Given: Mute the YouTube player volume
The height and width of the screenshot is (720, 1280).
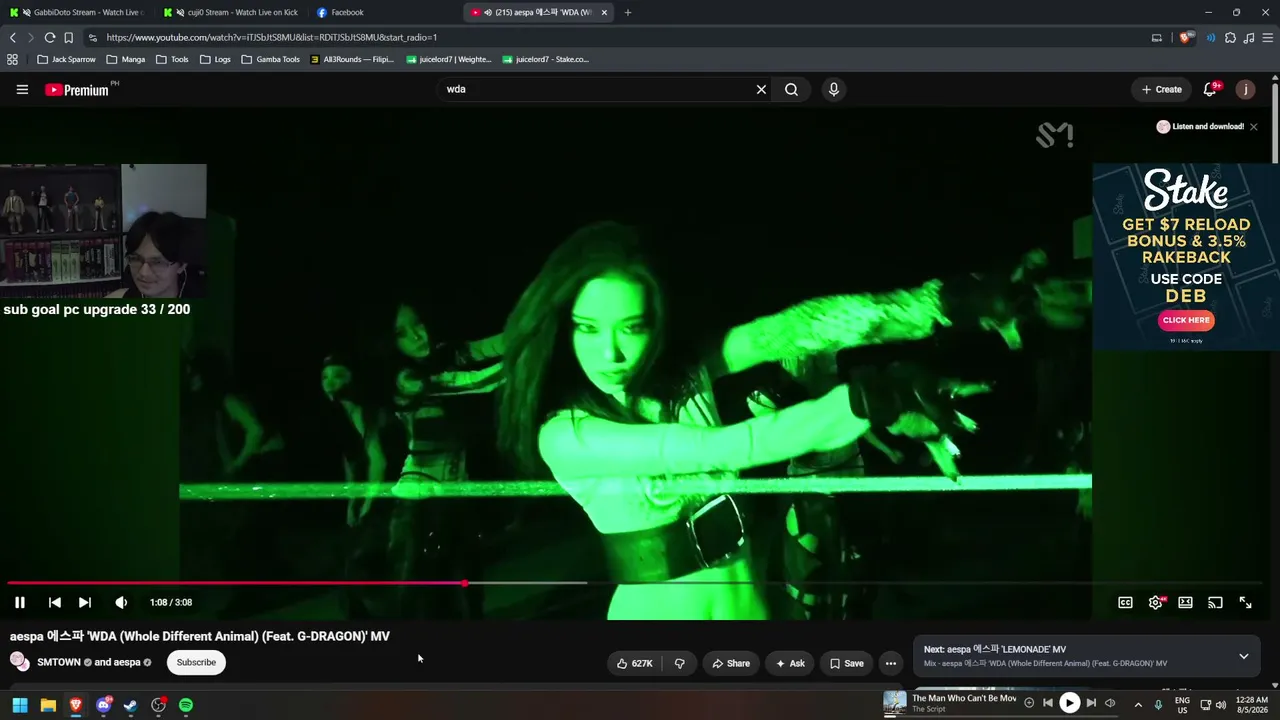Looking at the screenshot, I should coord(121,602).
